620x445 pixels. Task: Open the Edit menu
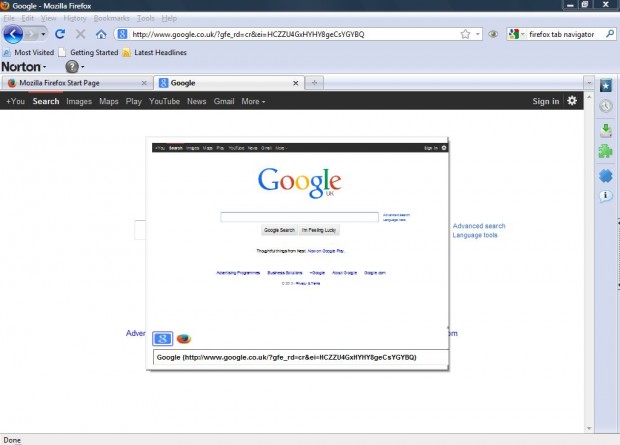pyautogui.click(x=27, y=18)
